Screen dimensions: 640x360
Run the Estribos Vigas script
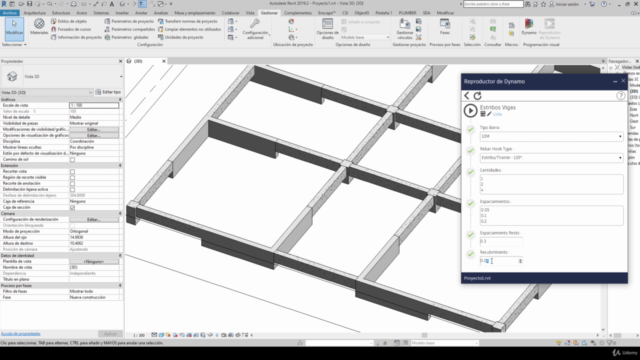pyautogui.click(x=470, y=111)
